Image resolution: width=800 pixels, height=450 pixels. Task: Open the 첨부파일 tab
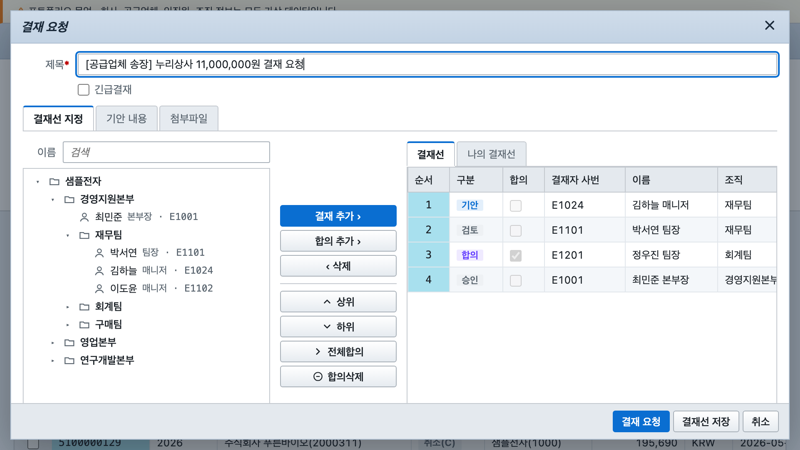189,119
